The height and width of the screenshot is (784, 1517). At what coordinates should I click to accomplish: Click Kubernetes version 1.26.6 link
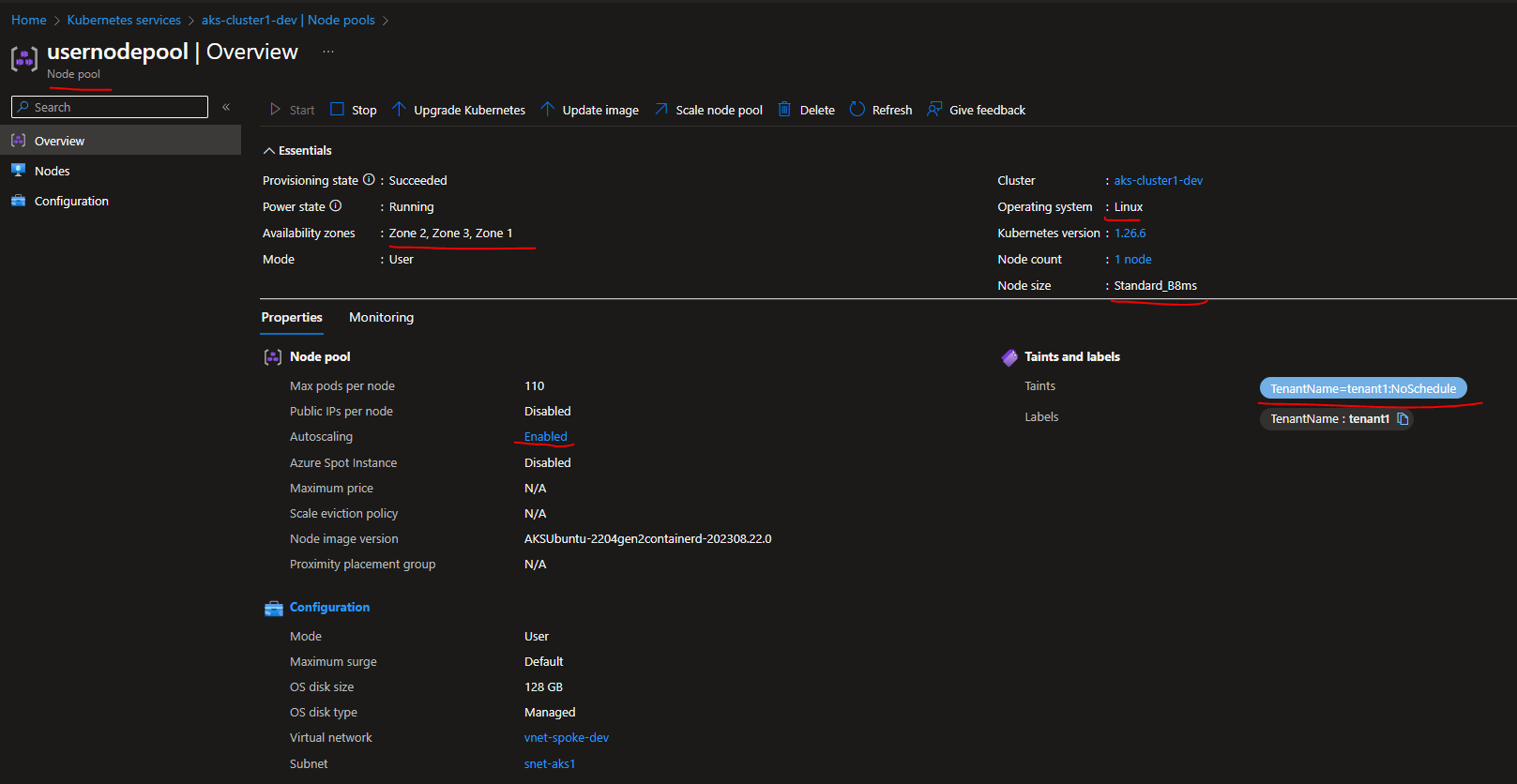click(1130, 233)
